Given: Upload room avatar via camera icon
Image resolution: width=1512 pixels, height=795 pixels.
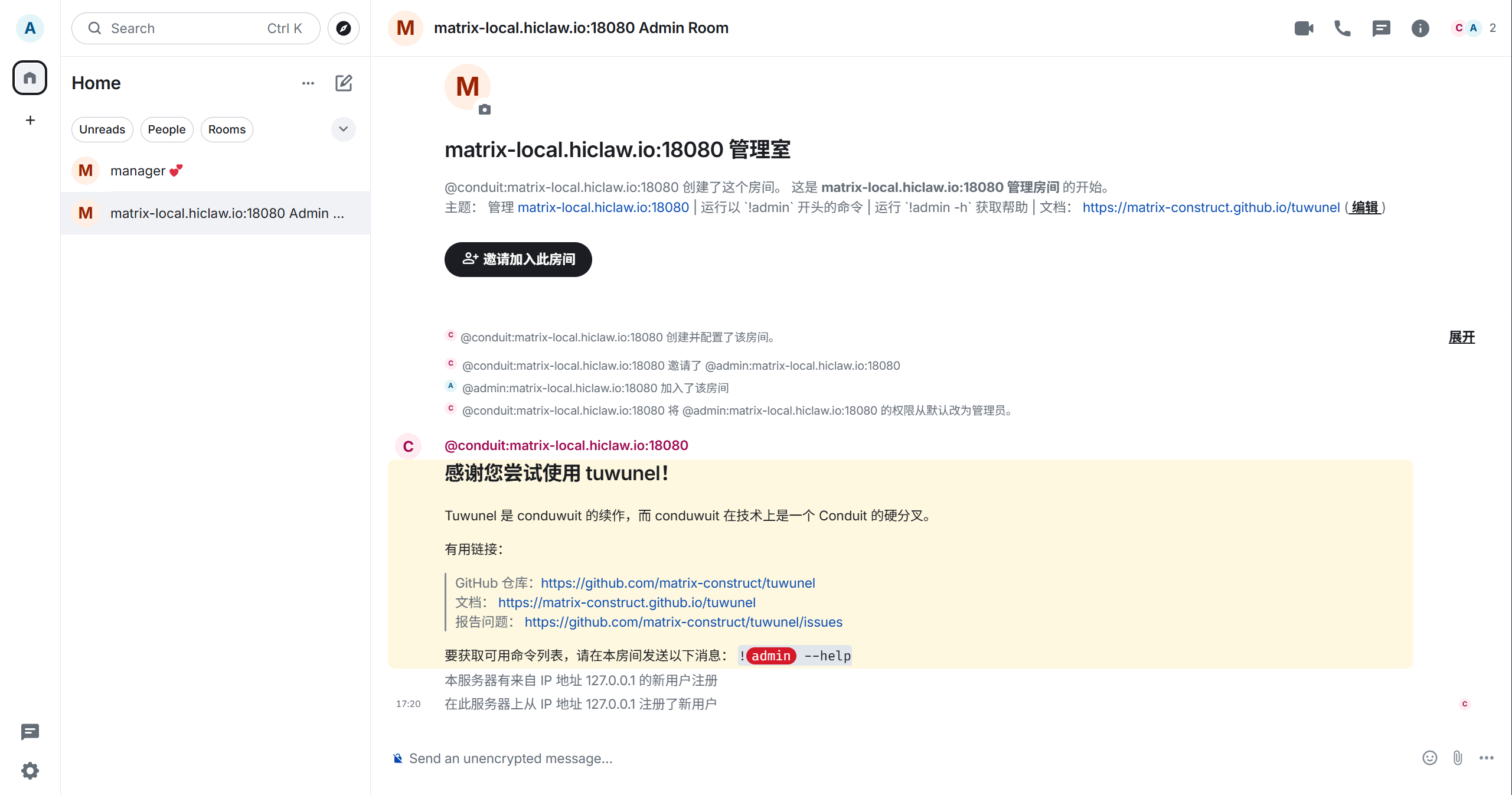Looking at the screenshot, I should (485, 109).
